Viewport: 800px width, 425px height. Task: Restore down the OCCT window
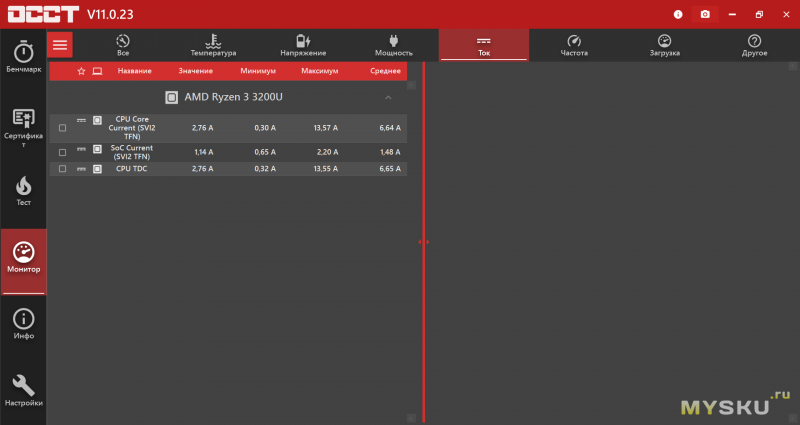point(759,14)
